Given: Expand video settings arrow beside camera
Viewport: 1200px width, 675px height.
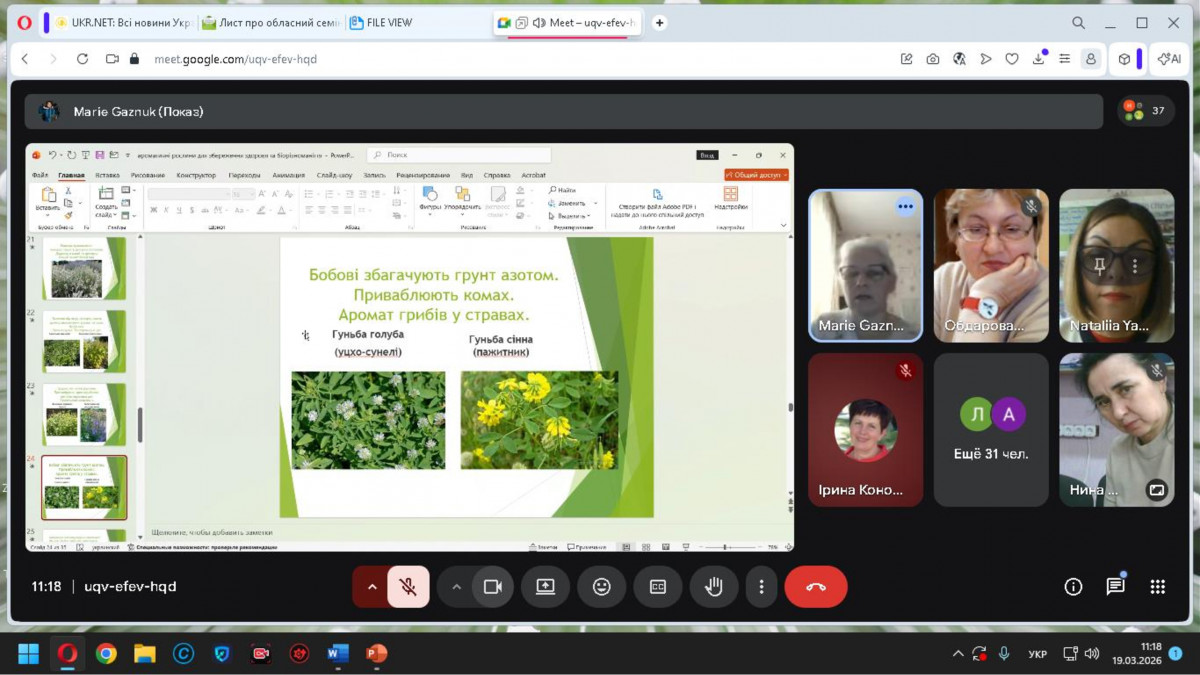Looking at the screenshot, I should point(457,587).
